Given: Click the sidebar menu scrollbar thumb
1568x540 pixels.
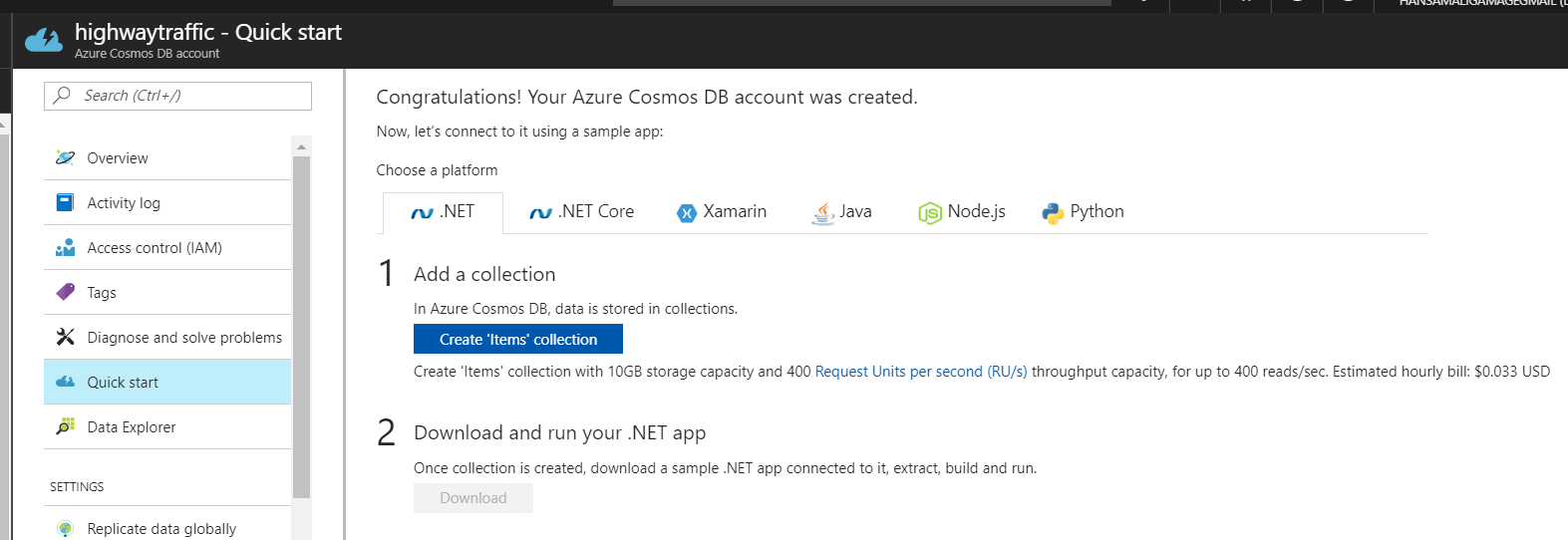Looking at the screenshot, I should click(301, 327).
